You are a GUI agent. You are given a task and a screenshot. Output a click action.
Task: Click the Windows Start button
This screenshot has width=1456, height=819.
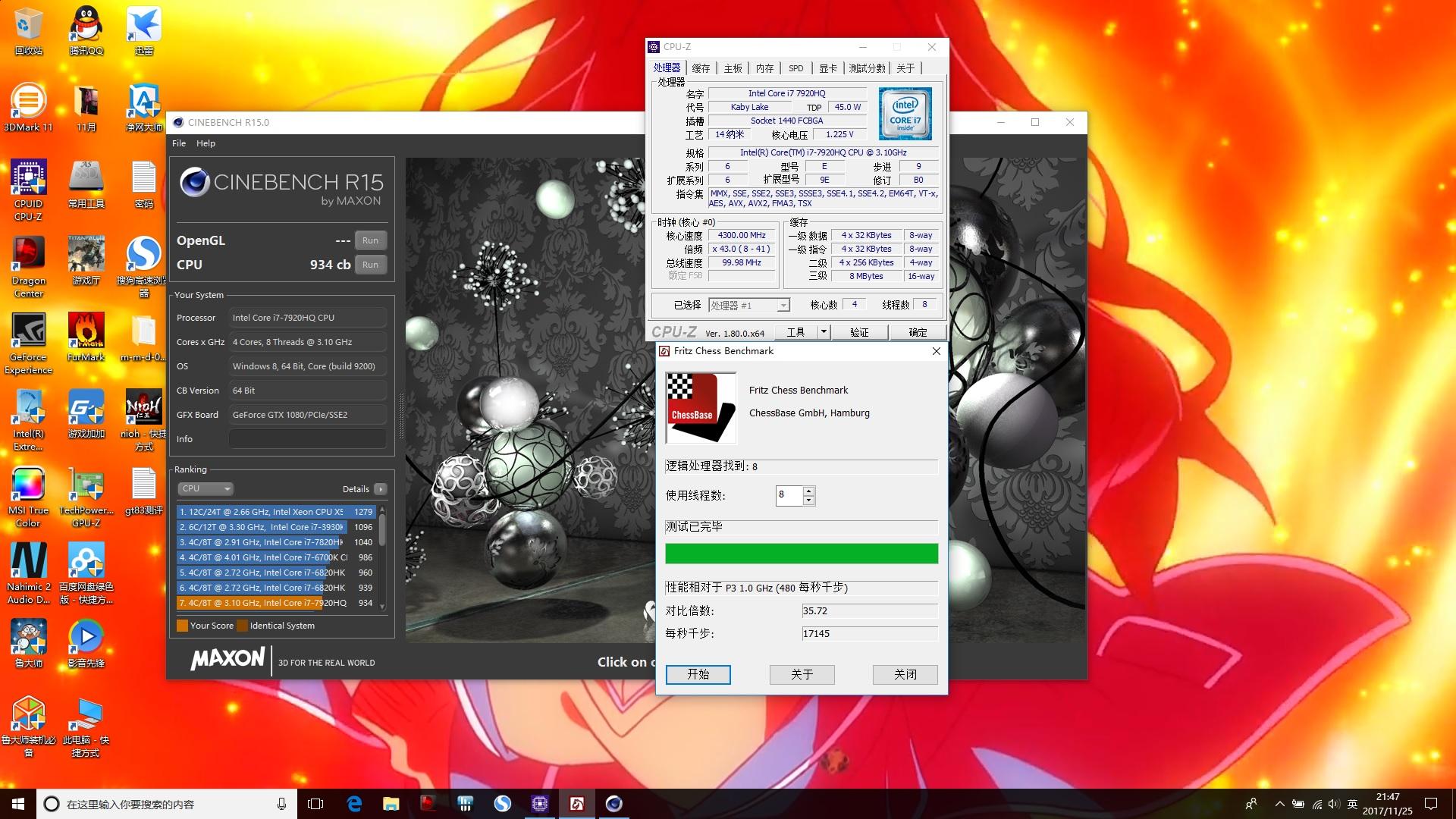[18, 804]
